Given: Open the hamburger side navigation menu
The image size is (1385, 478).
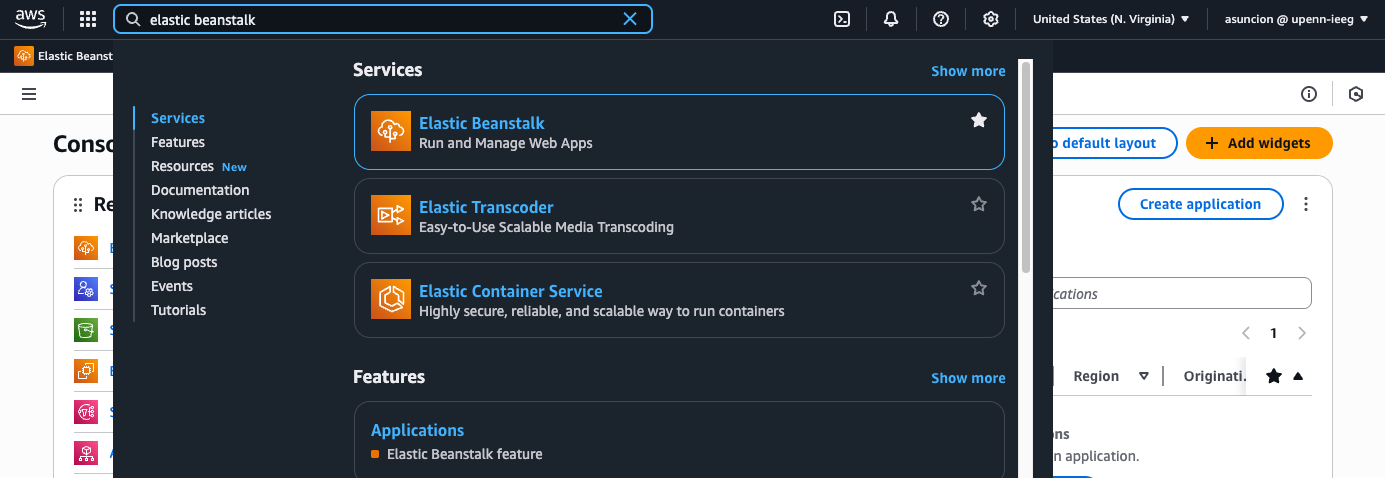Looking at the screenshot, I should (x=29, y=94).
